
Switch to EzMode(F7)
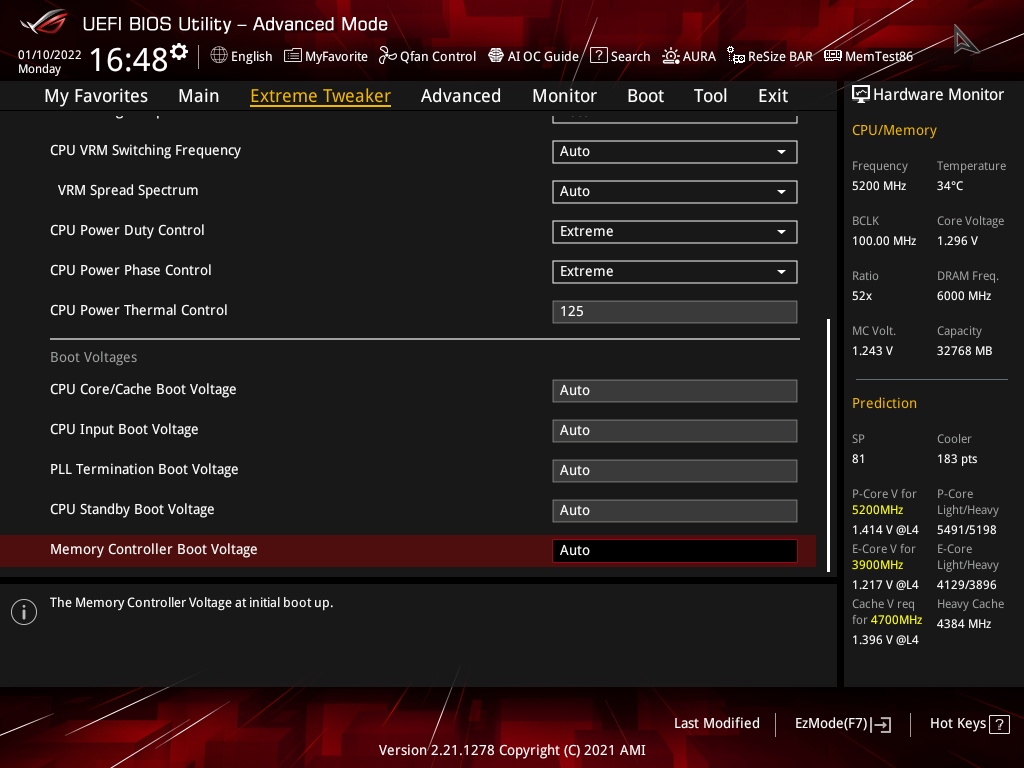tap(842, 724)
